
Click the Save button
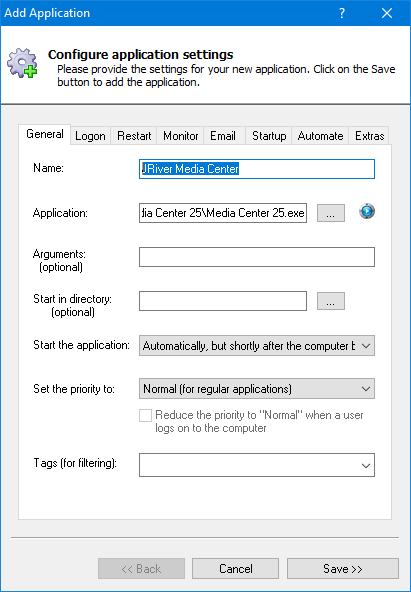tap(343, 569)
